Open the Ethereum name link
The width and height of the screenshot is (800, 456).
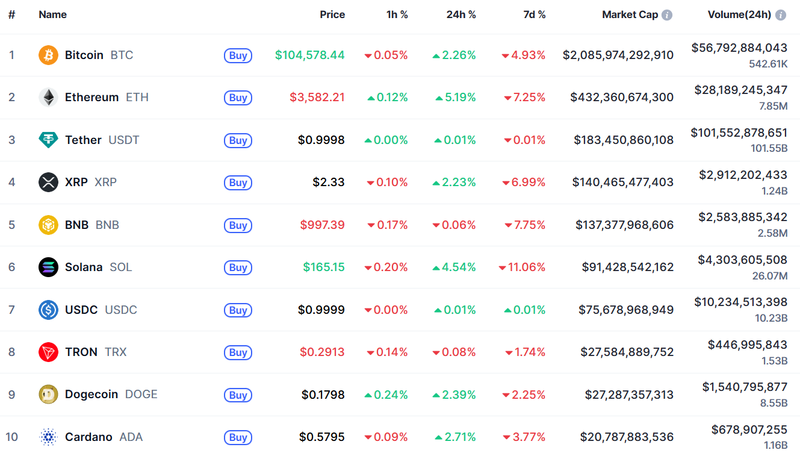[x=93, y=97]
